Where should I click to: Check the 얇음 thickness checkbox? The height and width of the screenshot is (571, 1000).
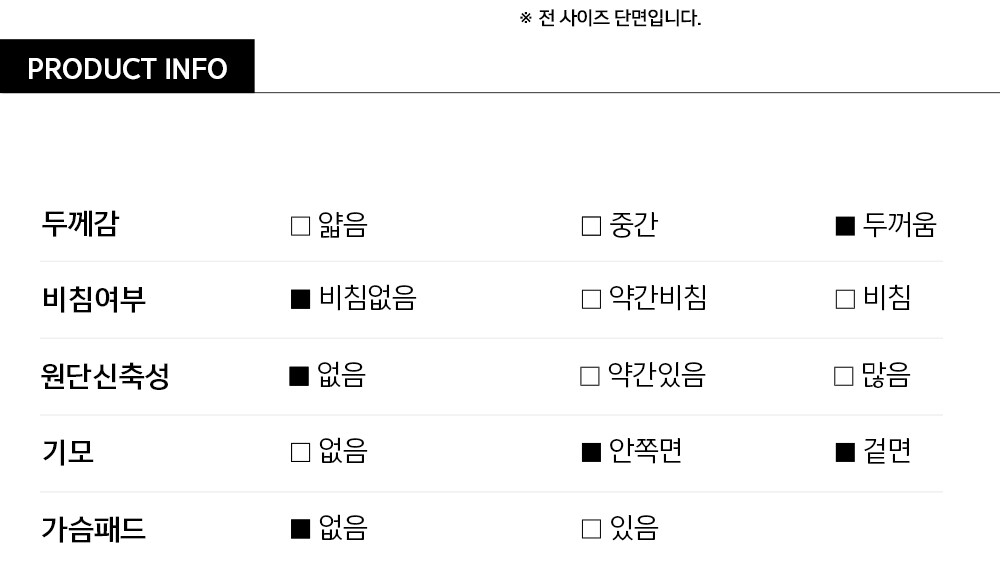click(x=300, y=226)
